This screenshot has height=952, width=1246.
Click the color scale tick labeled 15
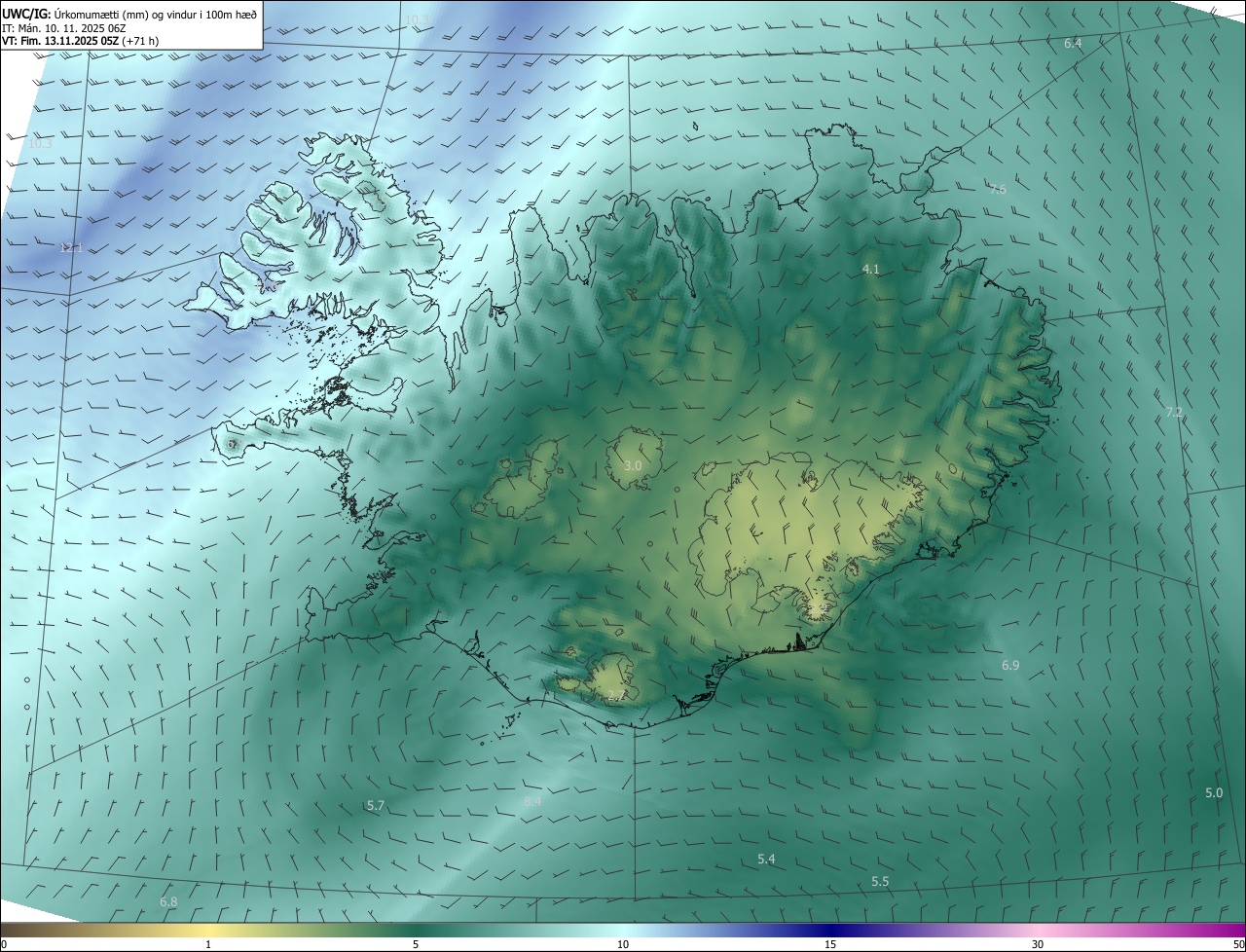830,944
